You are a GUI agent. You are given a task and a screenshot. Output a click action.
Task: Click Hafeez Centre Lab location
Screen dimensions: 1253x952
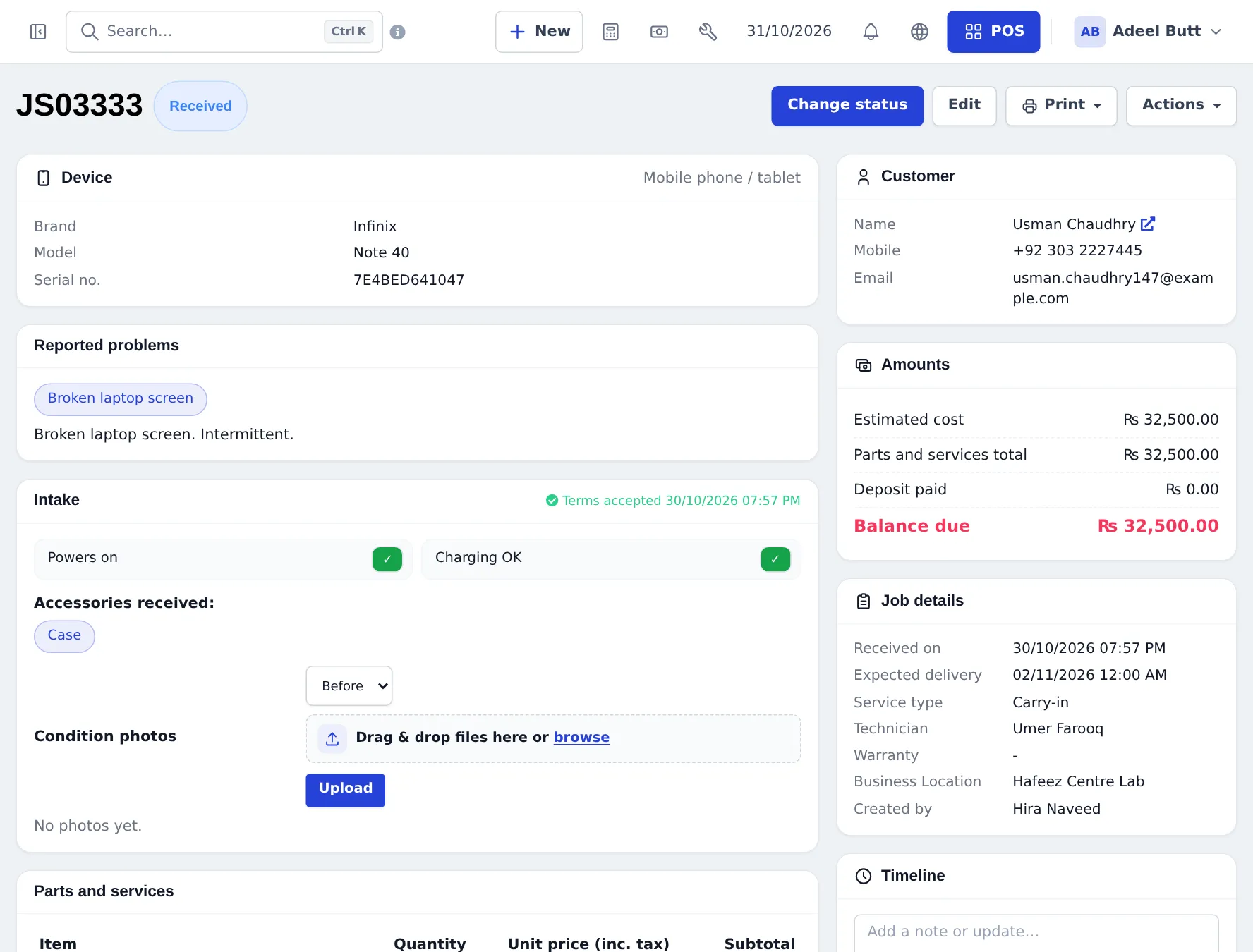(x=1078, y=782)
